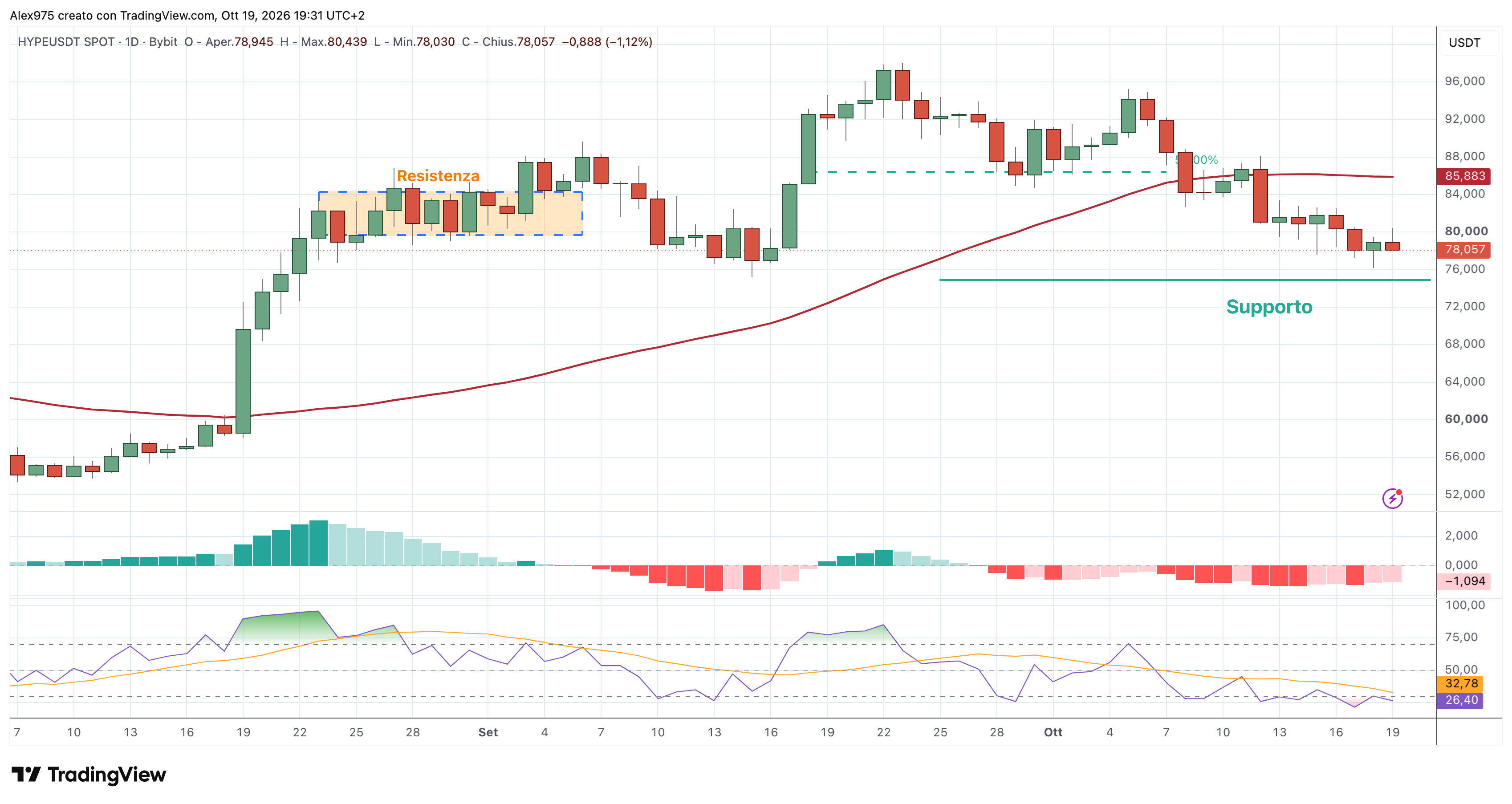The width and height of the screenshot is (1512, 804).
Task: Click the −1,094 histogram value tag
Action: [1464, 581]
